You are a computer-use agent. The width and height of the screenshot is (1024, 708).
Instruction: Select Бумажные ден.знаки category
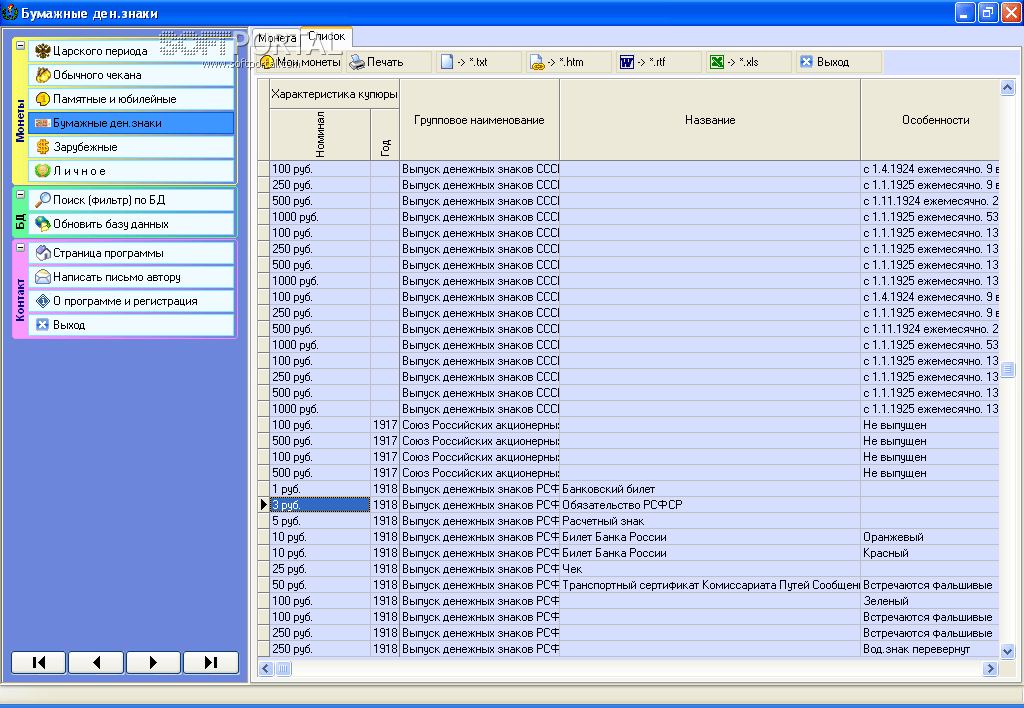point(131,123)
